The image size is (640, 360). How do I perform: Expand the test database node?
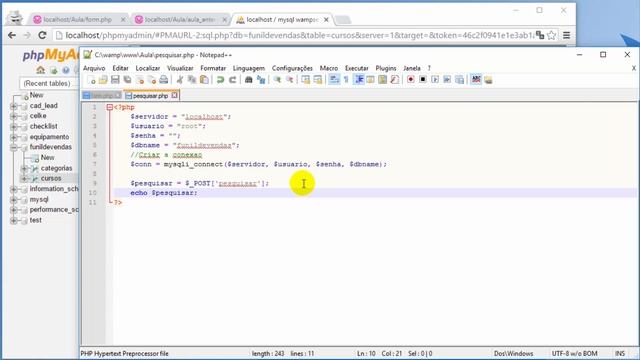pyautogui.click(x=13, y=221)
